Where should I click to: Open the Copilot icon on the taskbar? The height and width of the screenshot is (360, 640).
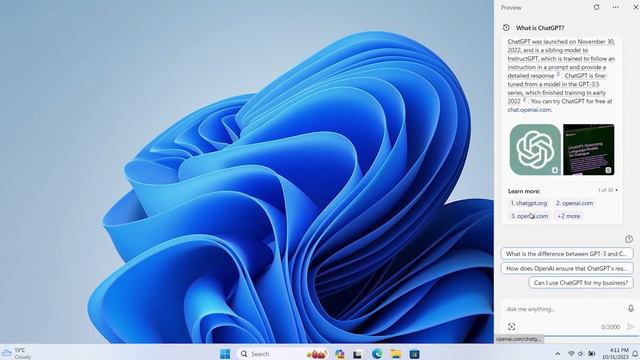(340, 353)
